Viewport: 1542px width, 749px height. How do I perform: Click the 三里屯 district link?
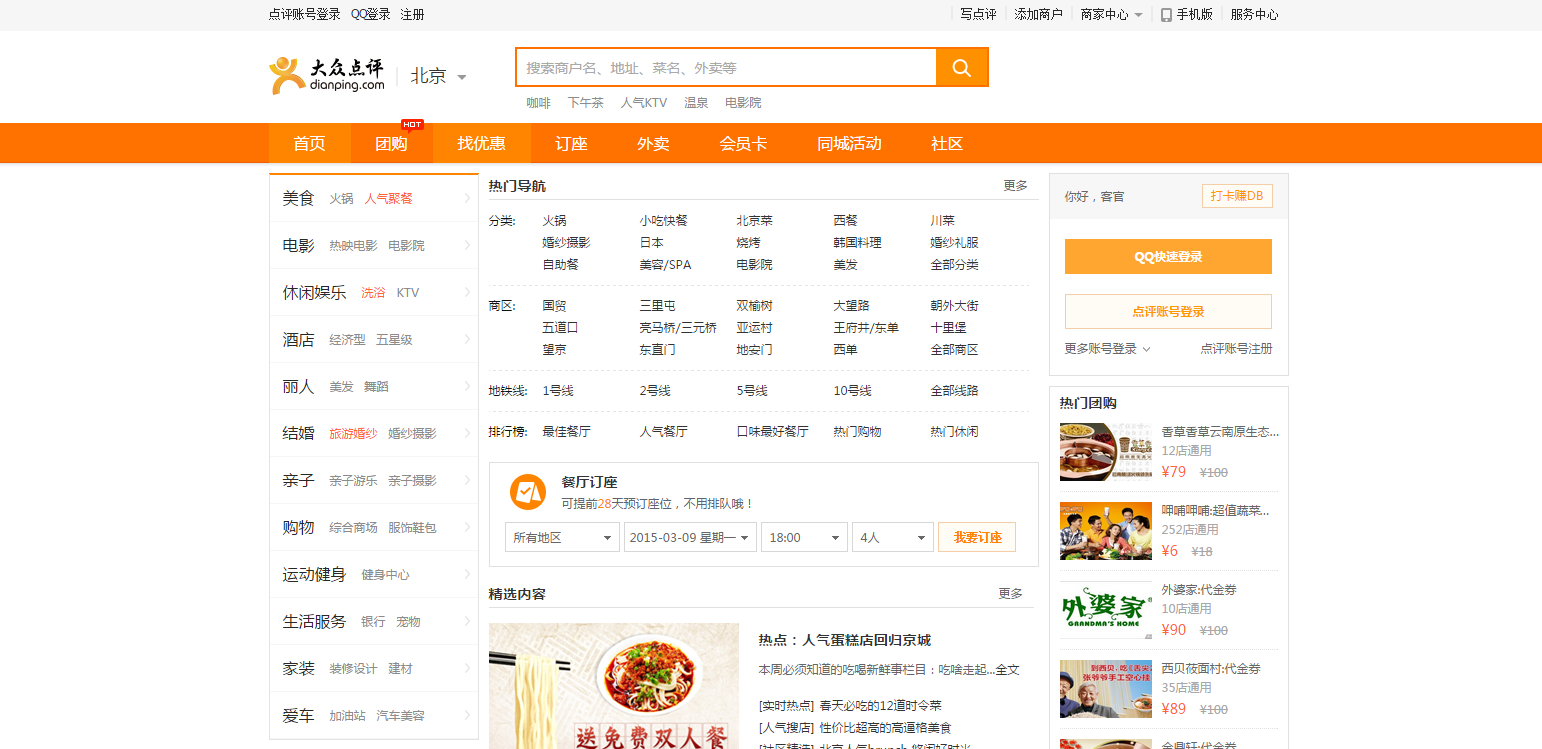click(x=657, y=306)
